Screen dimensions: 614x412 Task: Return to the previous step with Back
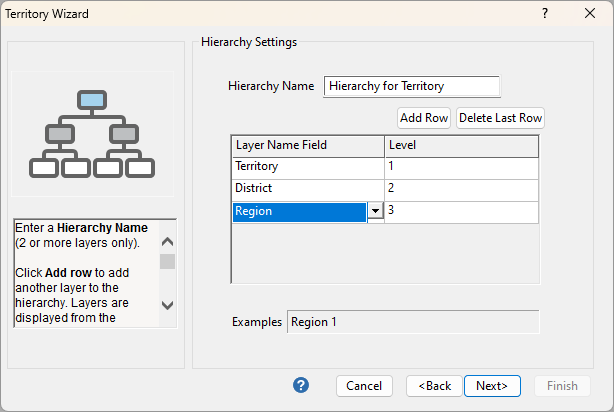click(x=434, y=386)
